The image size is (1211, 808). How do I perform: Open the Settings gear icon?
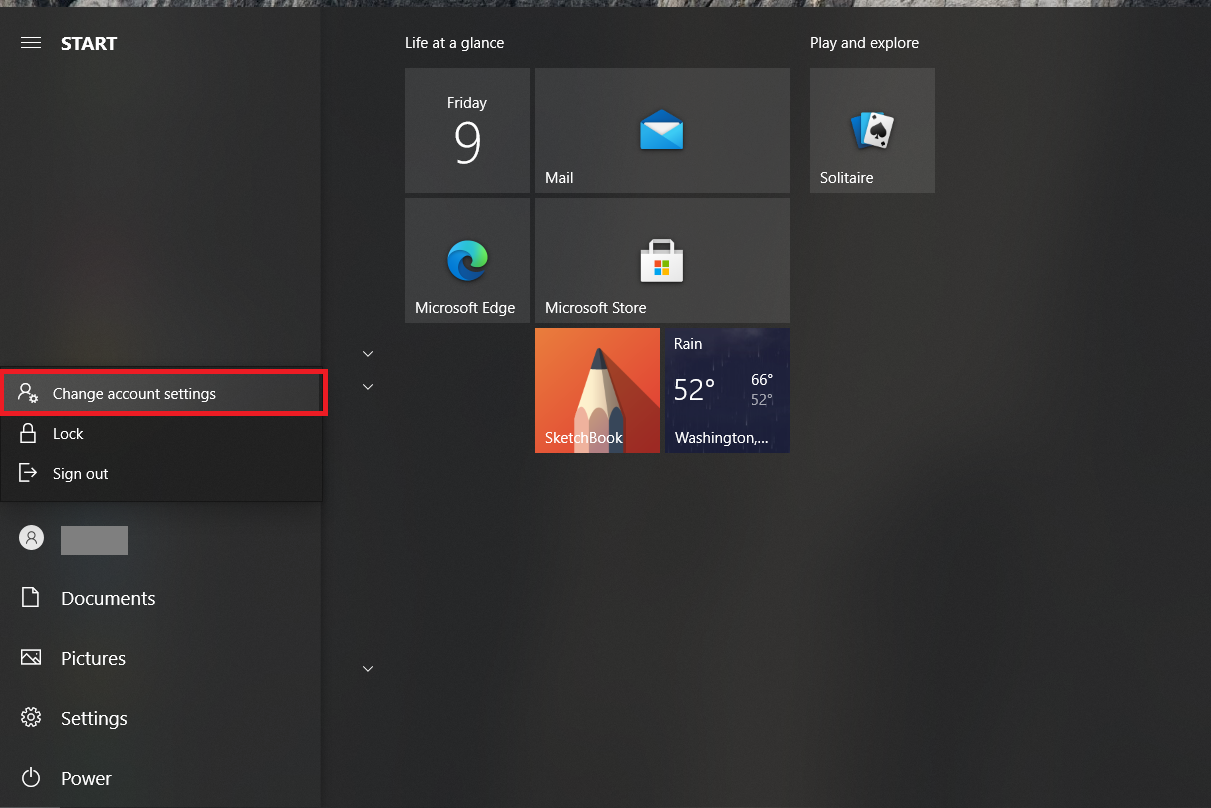(30, 718)
